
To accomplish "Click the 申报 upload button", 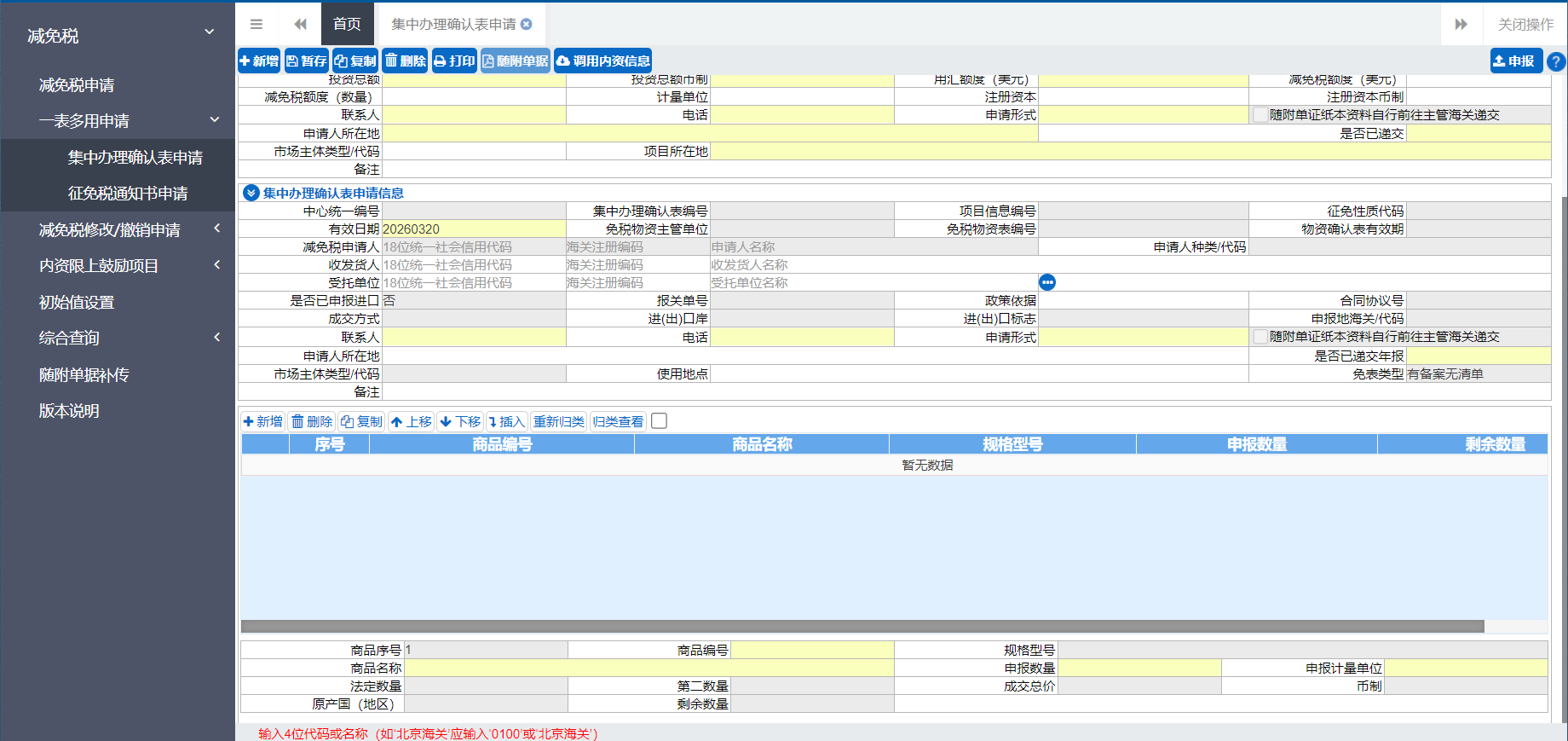I will [x=1514, y=61].
